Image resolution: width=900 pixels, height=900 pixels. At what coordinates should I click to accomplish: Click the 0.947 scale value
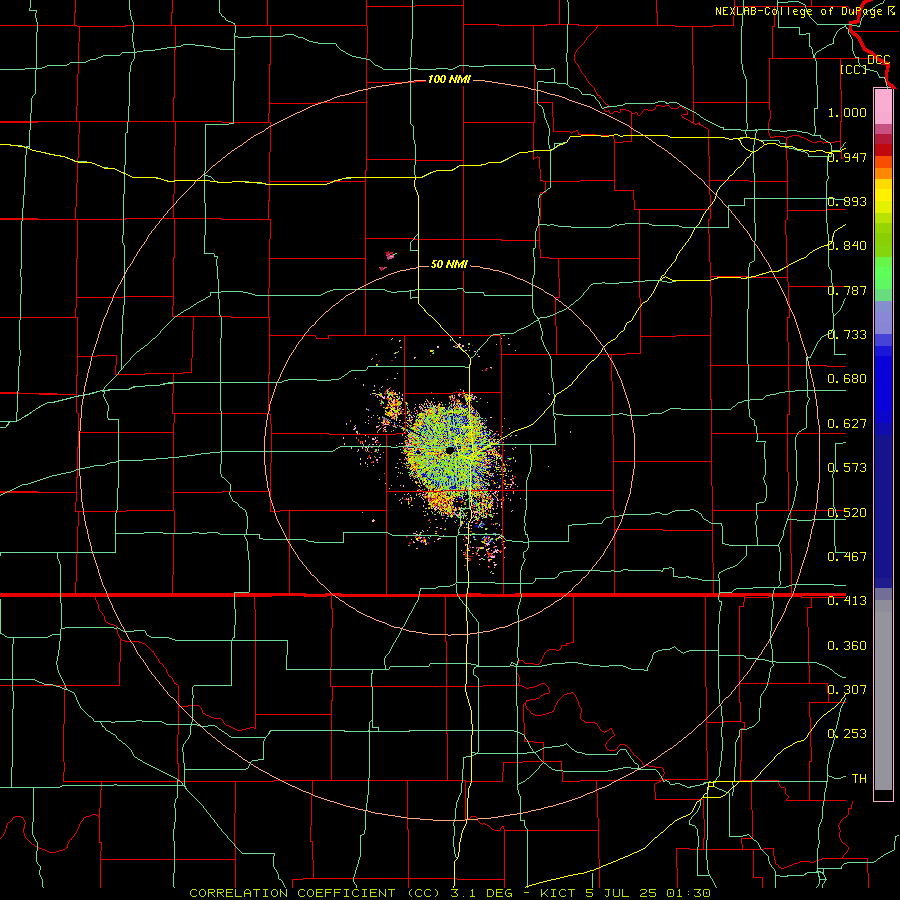pyautogui.click(x=847, y=157)
